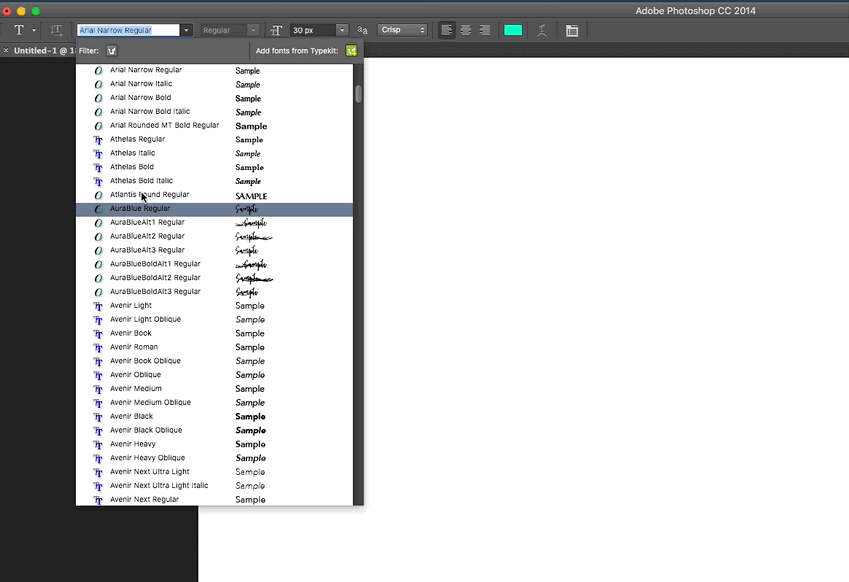
Task: Click the Atlantis Found SAMPLE preview
Action: pyautogui.click(x=251, y=196)
